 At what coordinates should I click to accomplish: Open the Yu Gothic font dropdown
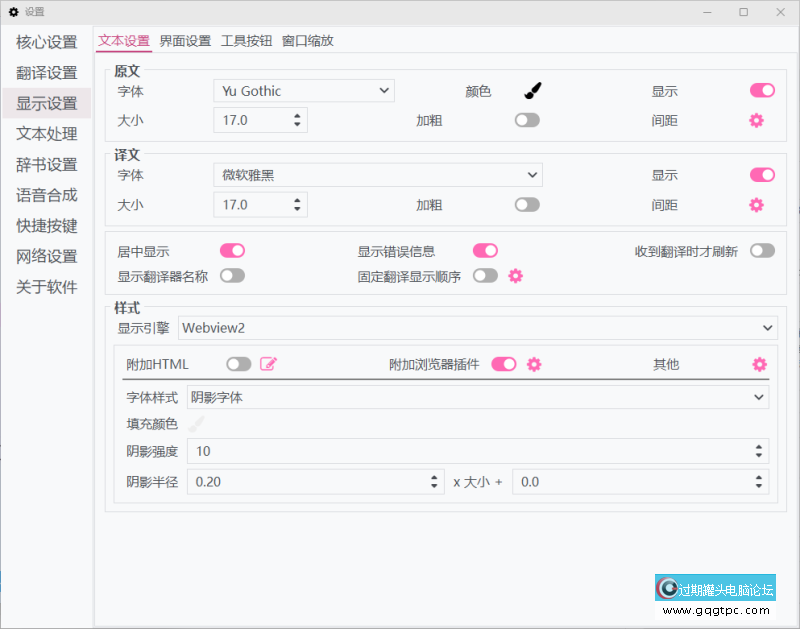304,91
